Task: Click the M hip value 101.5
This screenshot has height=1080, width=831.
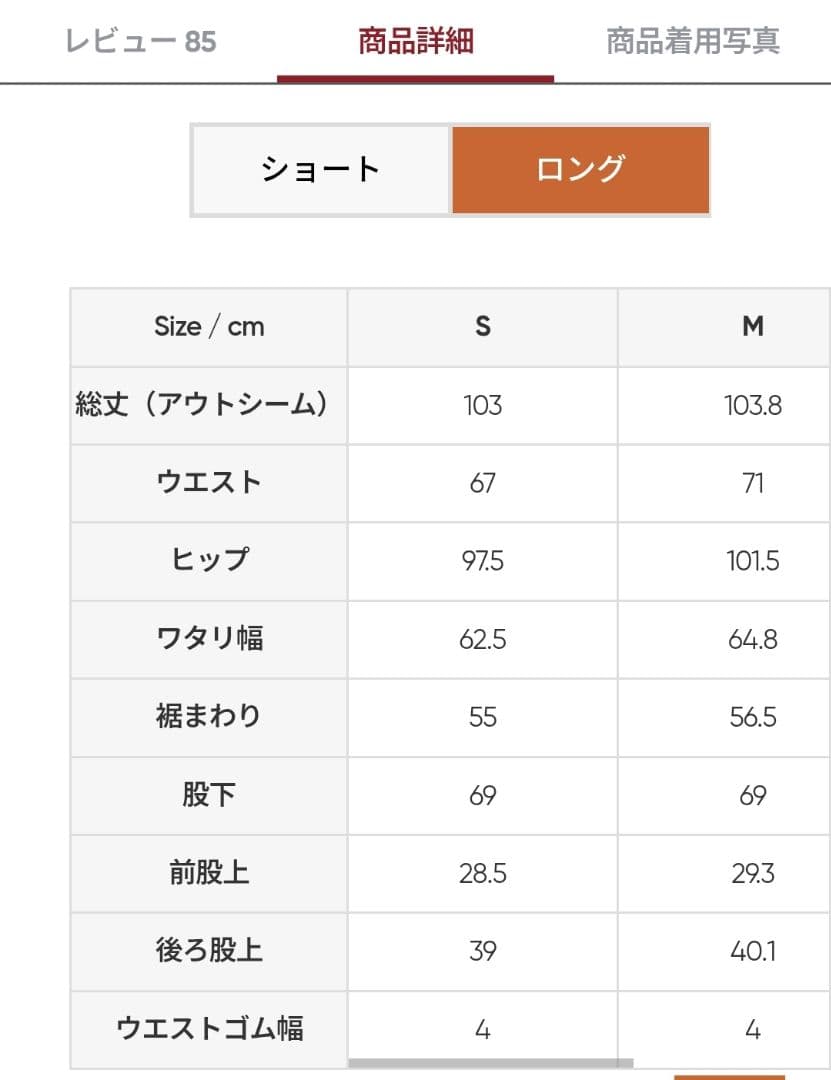Action: (753, 561)
